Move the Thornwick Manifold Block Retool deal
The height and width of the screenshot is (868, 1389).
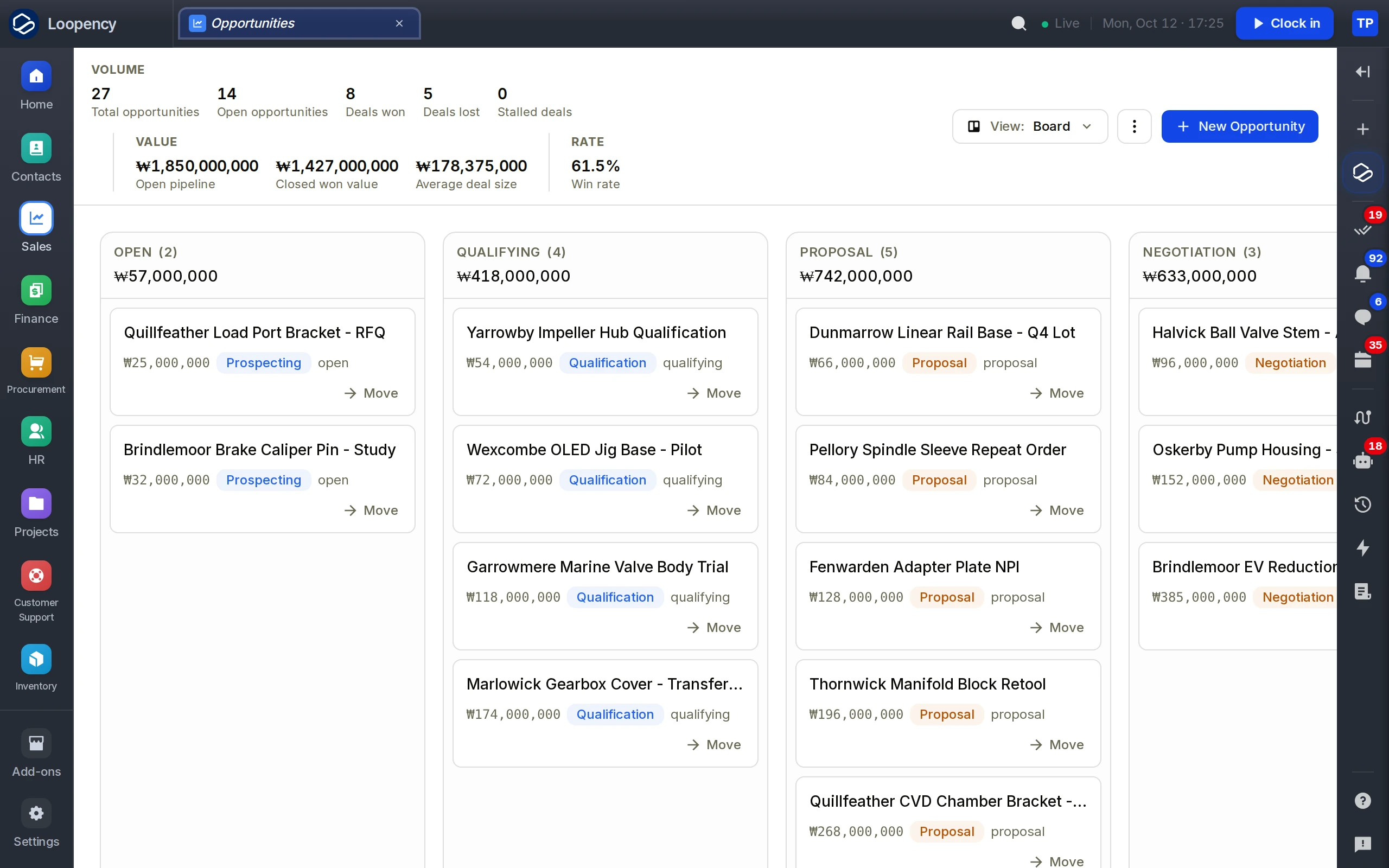pyautogui.click(x=1057, y=744)
